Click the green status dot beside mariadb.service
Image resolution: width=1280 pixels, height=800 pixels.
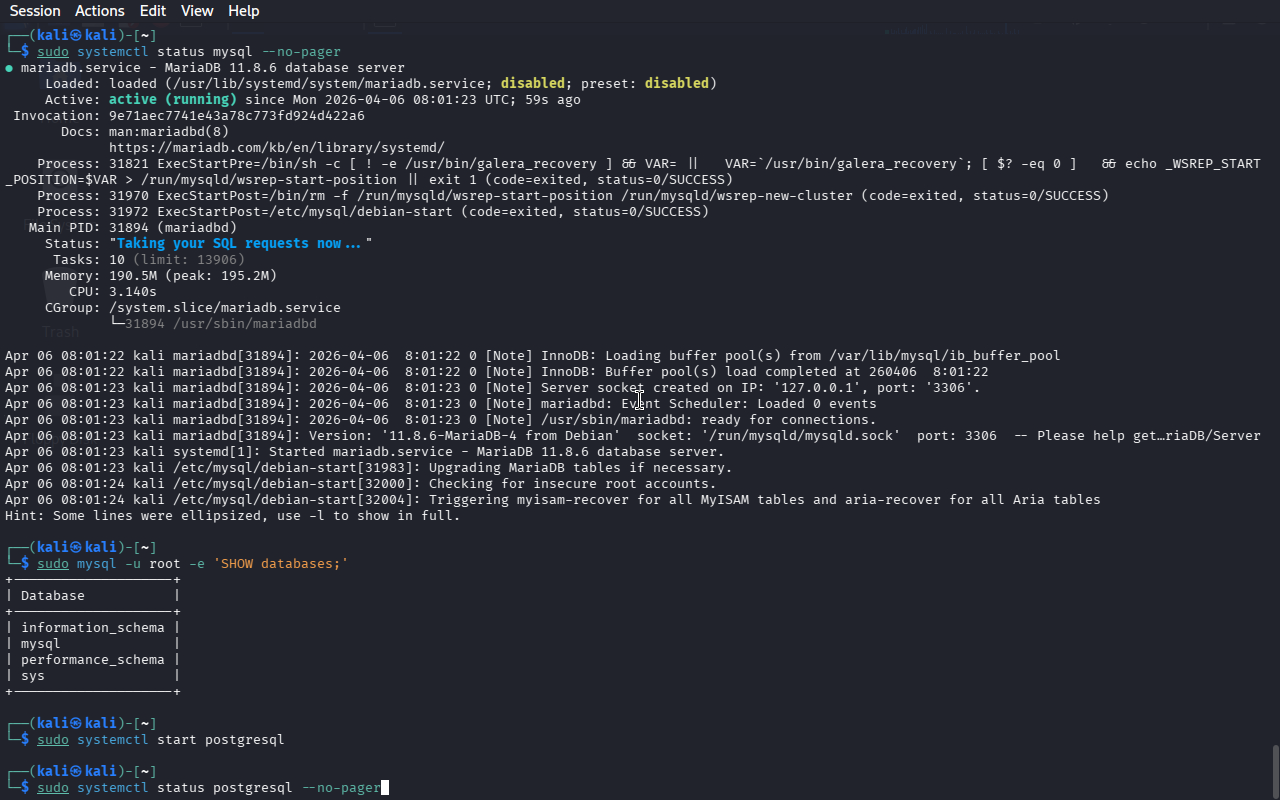pos(9,68)
